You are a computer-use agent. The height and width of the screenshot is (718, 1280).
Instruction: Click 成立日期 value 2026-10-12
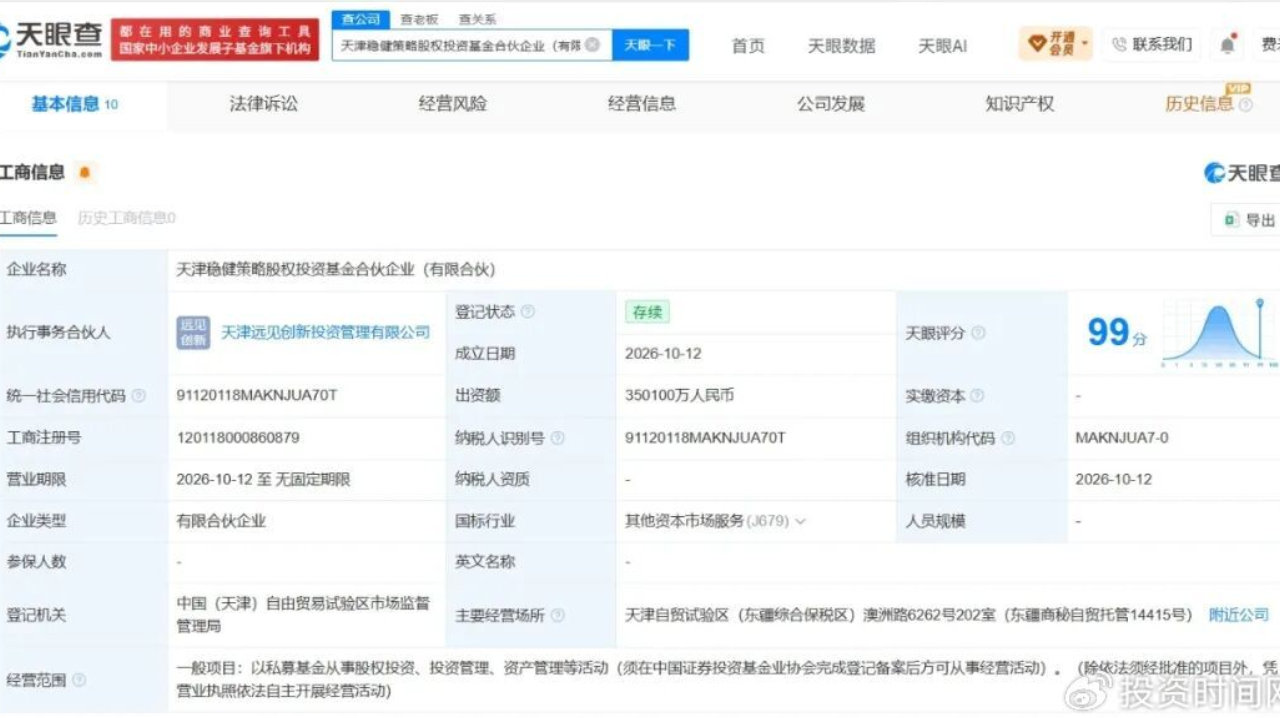[663, 354]
